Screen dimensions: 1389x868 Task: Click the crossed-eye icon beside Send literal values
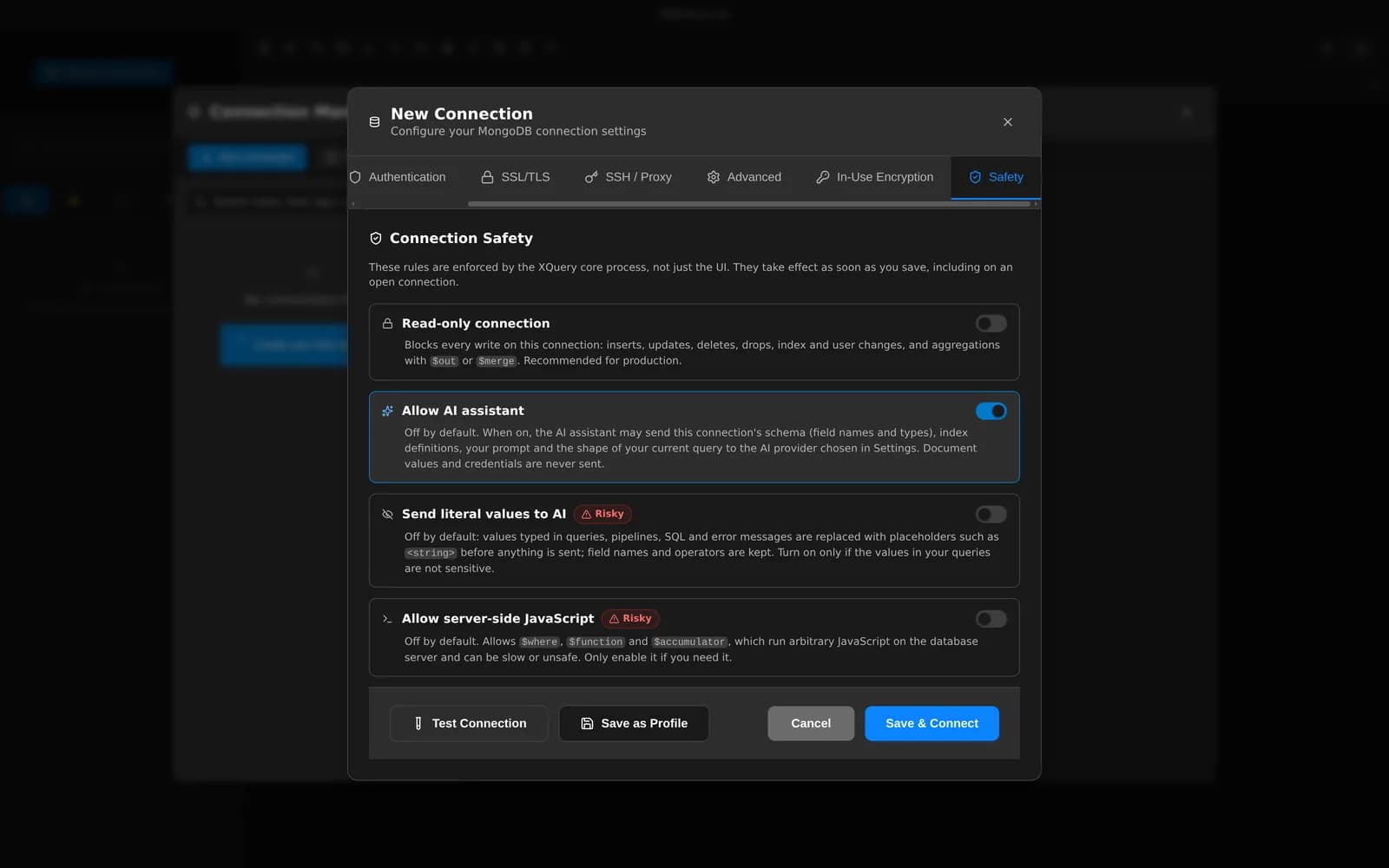click(x=387, y=514)
